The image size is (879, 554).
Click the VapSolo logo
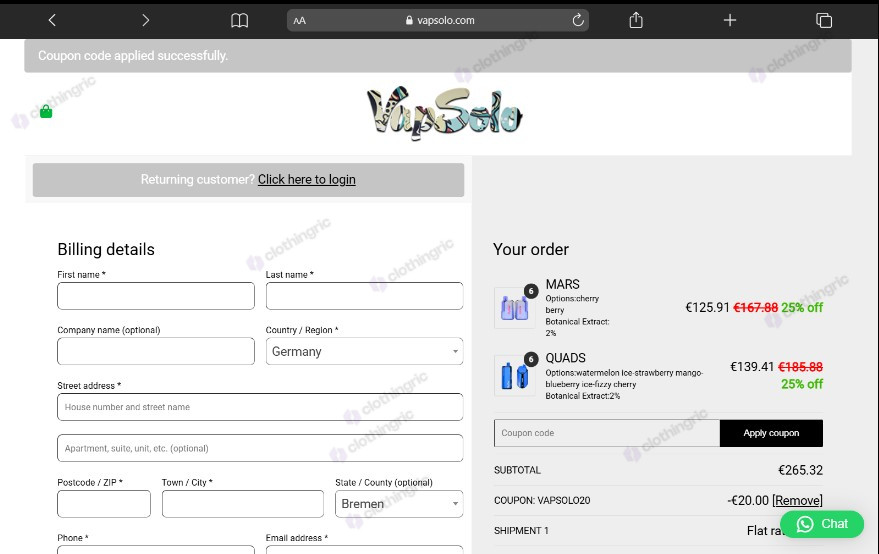click(444, 113)
